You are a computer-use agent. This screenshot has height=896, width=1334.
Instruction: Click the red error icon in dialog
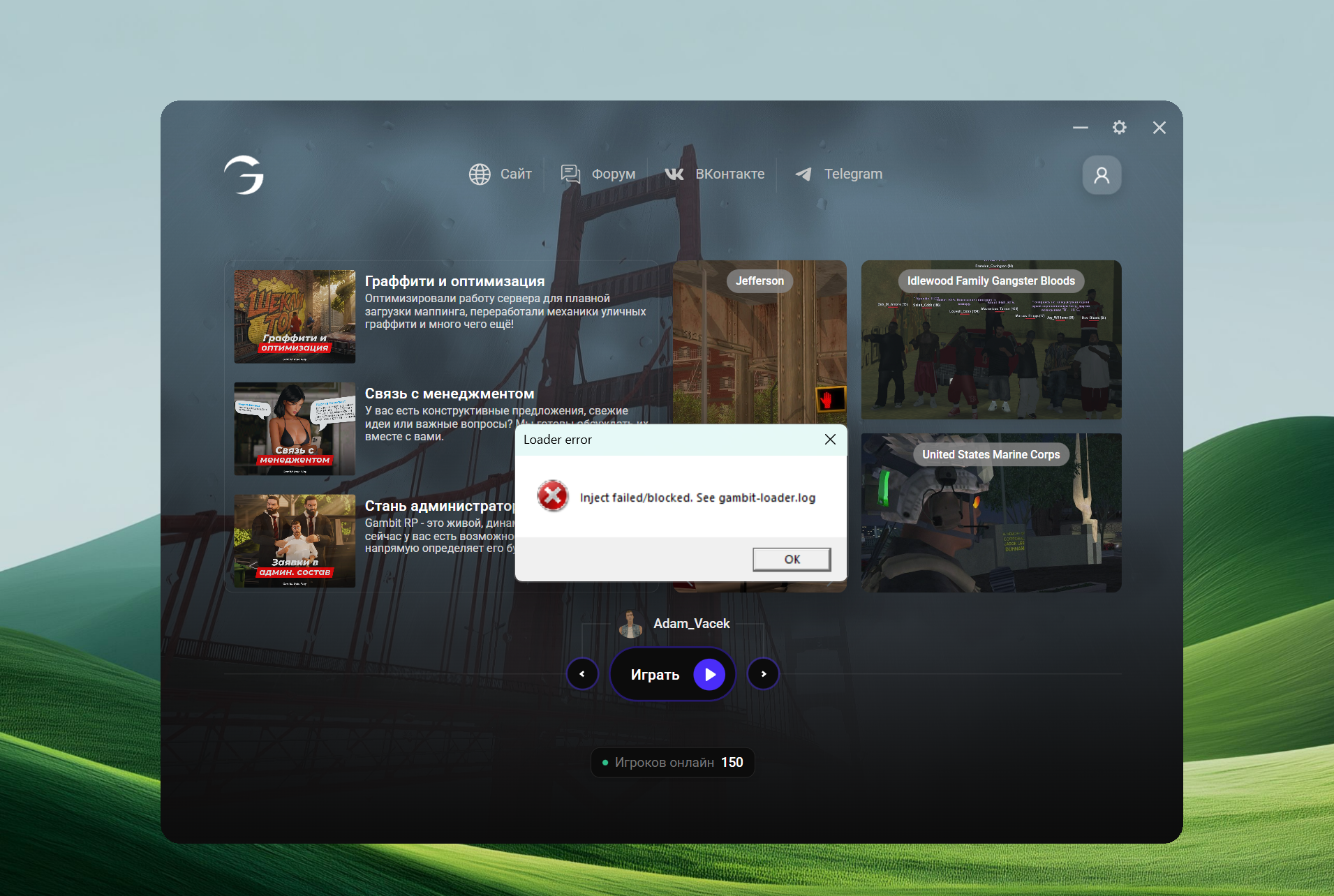tap(552, 496)
